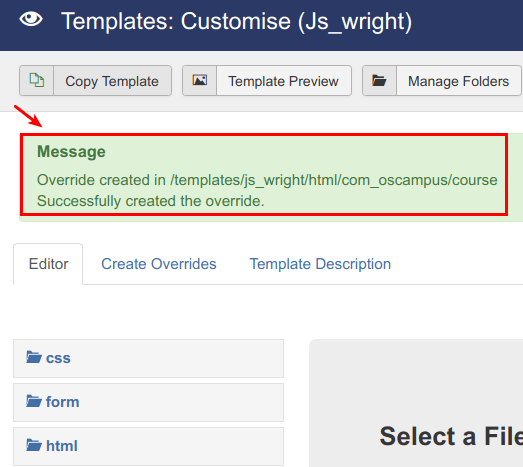
Task: Click the Manage Folders folder icon
Action: (379, 80)
